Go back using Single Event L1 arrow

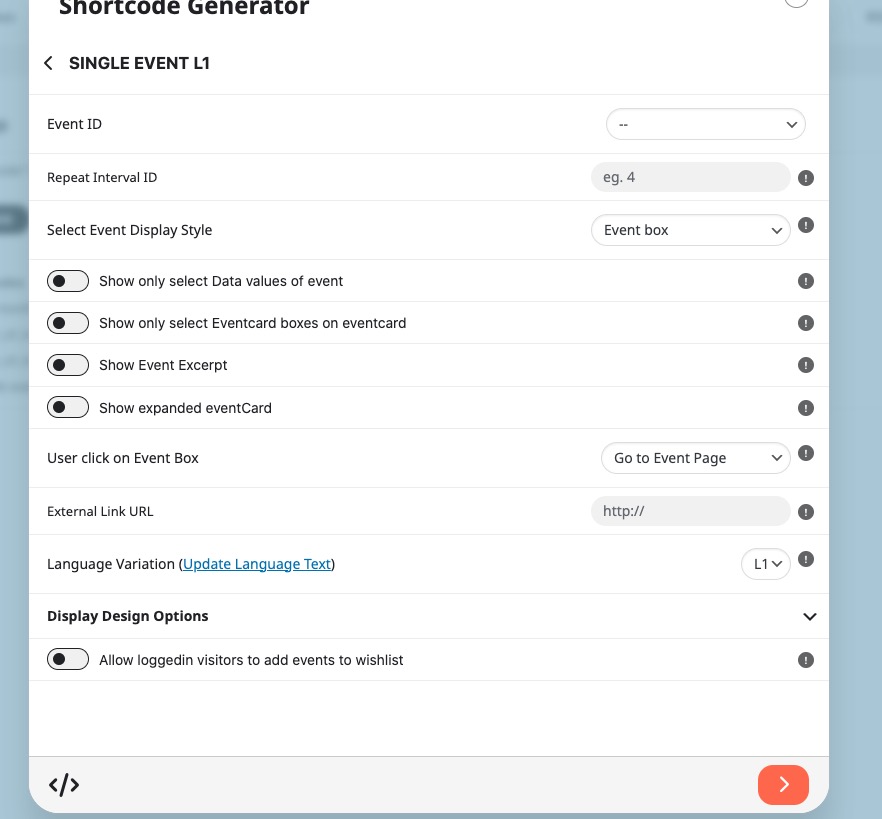coord(49,63)
